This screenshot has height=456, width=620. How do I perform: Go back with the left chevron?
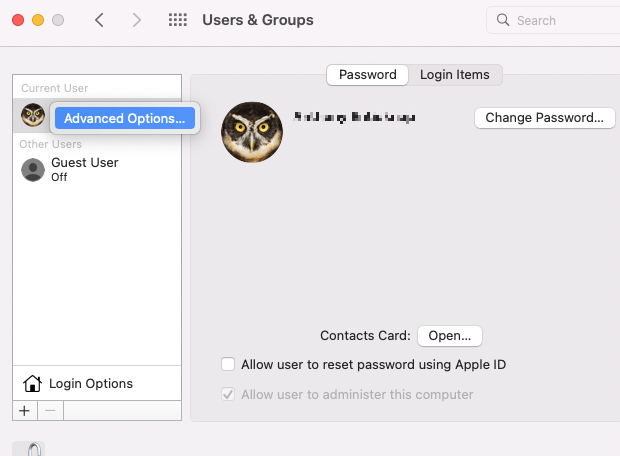pyautogui.click(x=99, y=20)
